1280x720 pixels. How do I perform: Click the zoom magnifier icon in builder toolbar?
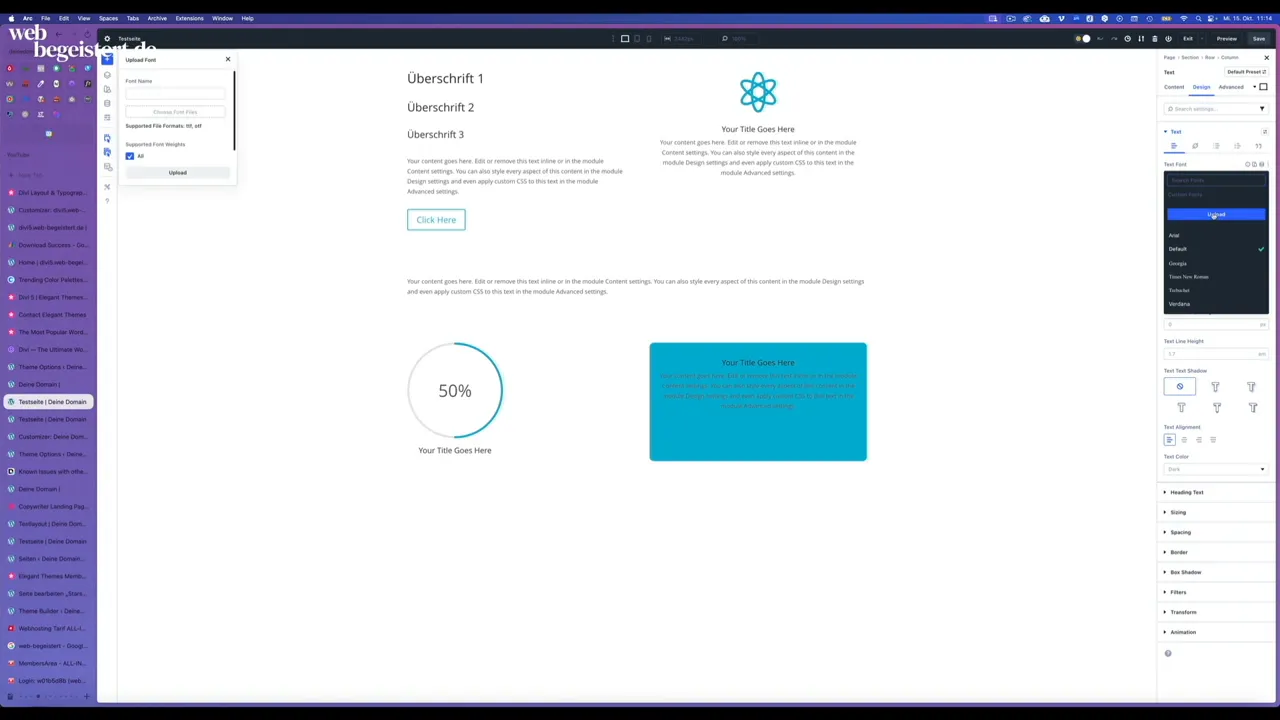click(725, 38)
